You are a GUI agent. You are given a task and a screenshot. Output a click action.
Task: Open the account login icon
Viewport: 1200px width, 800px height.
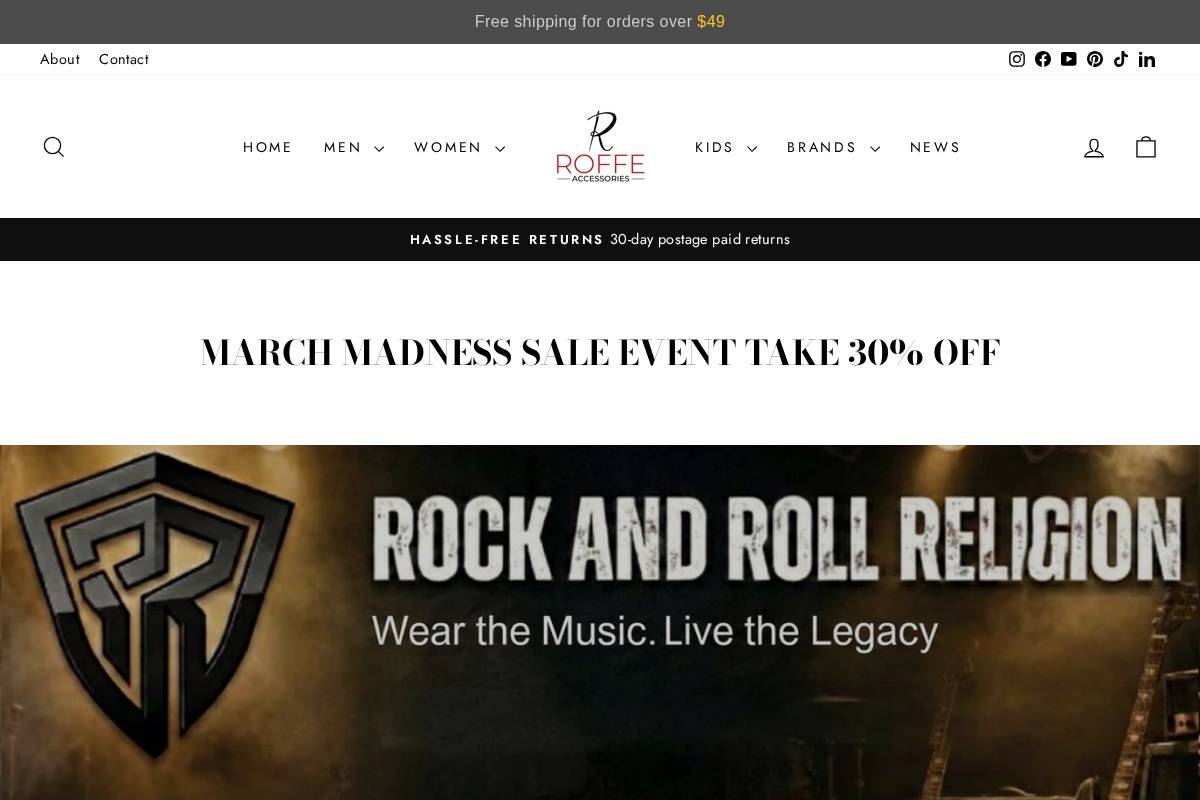pos(1094,147)
